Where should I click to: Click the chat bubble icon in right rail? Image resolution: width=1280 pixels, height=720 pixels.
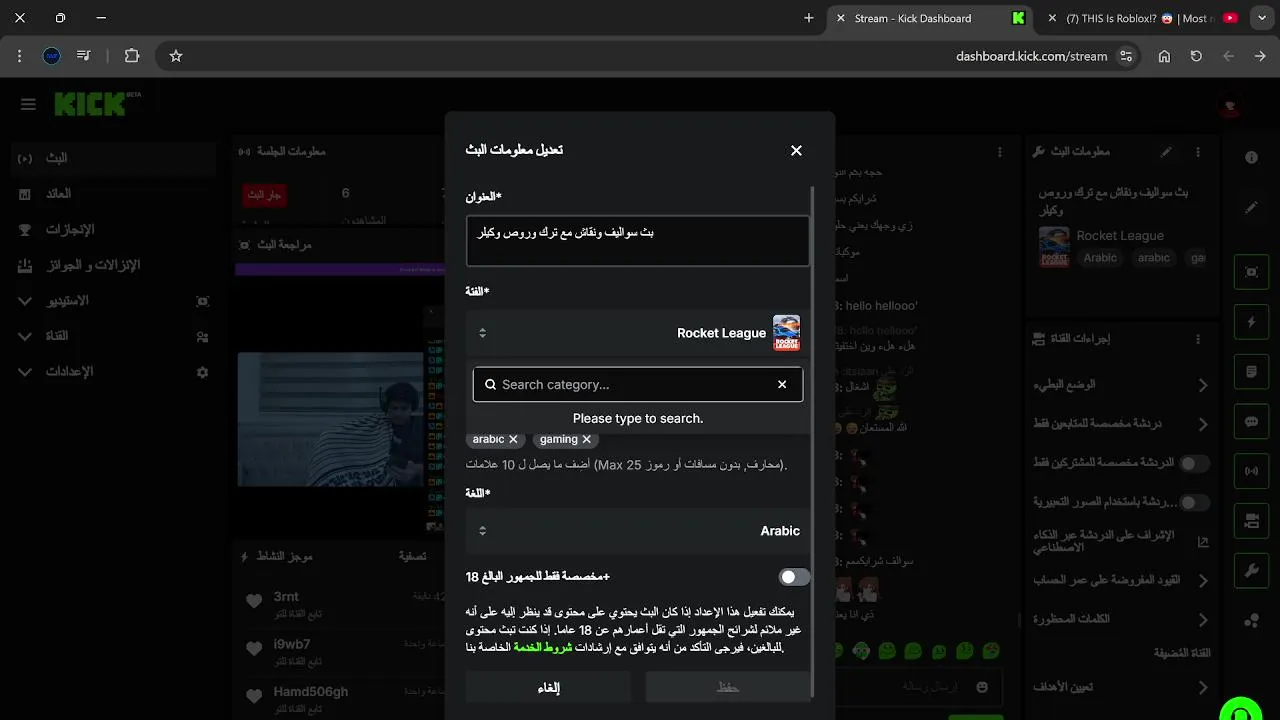pos(1252,422)
